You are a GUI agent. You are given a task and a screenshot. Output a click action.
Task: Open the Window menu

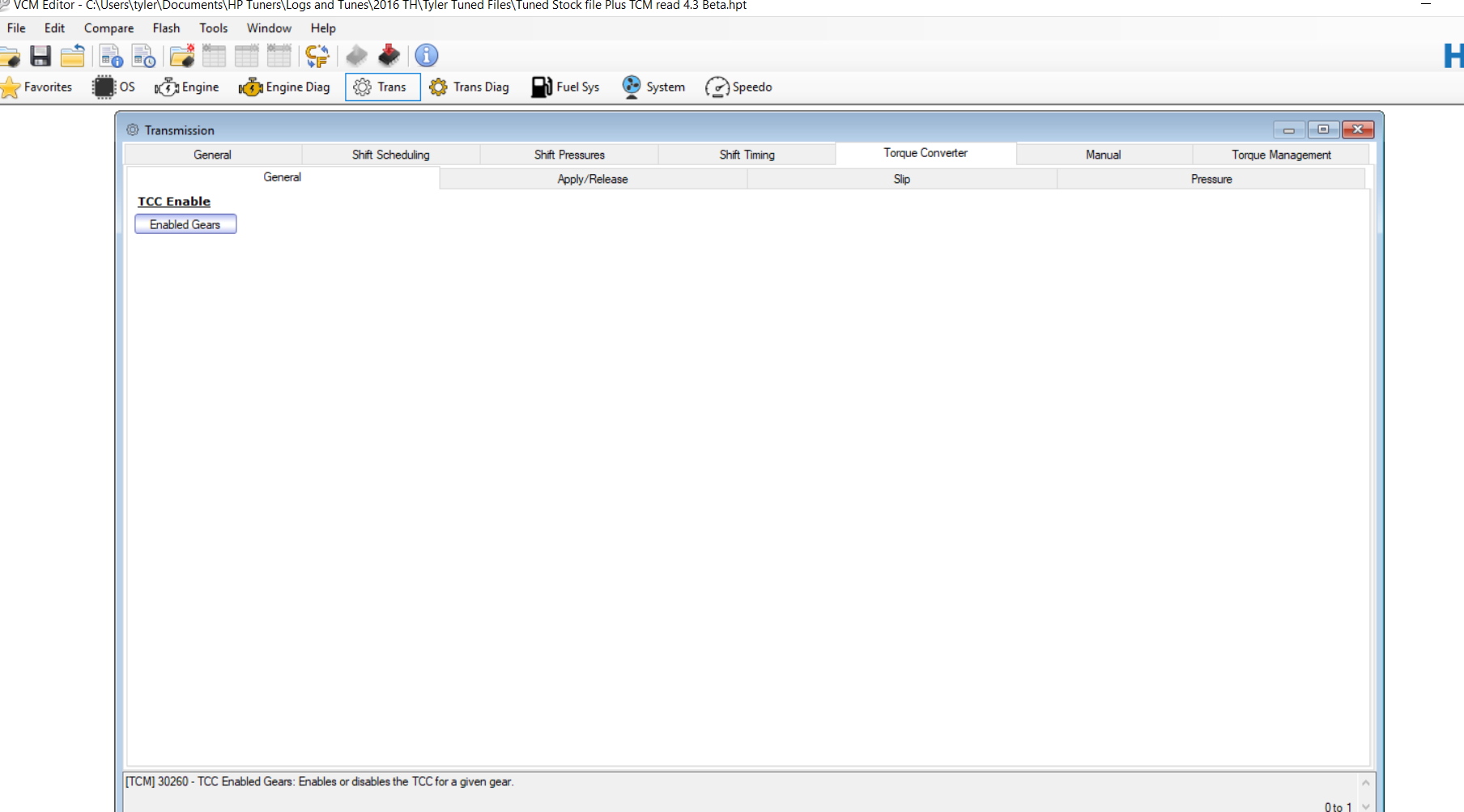pos(269,28)
